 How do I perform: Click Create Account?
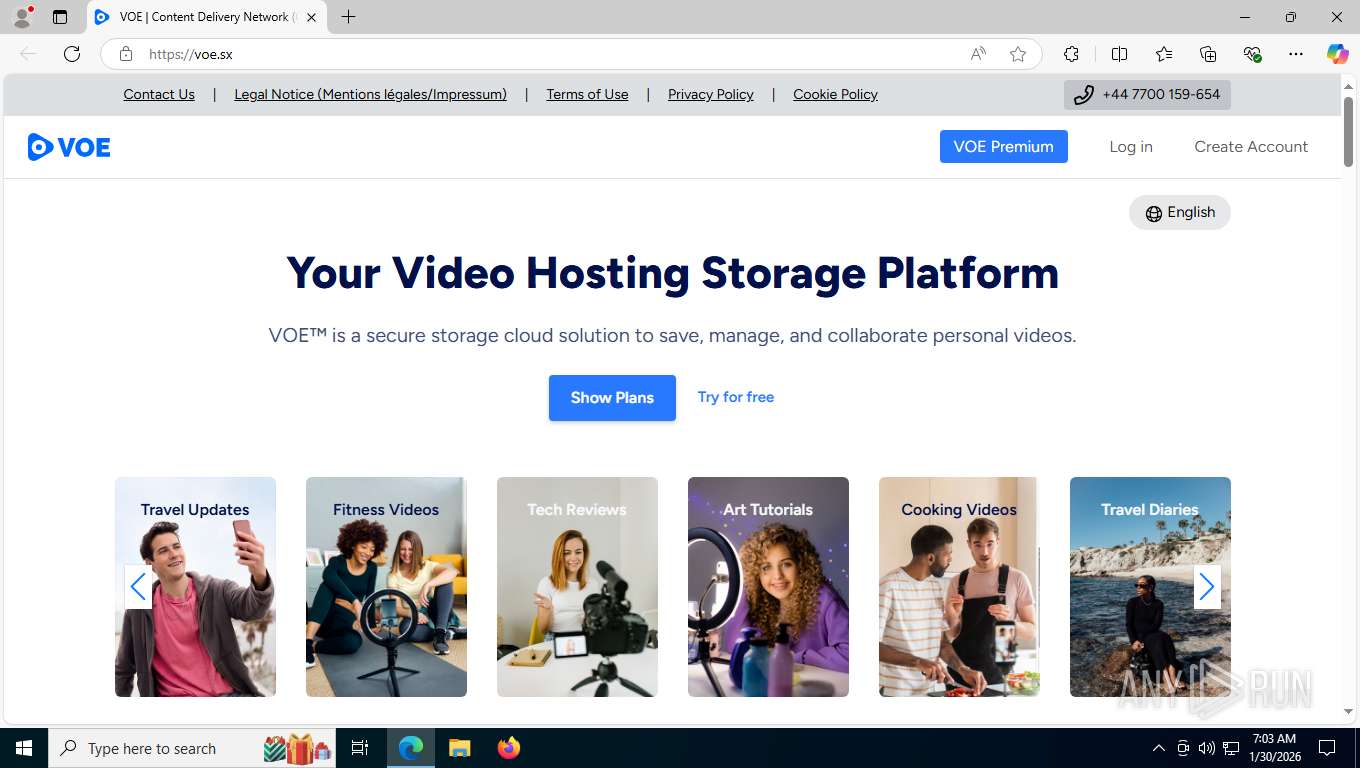click(x=1251, y=146)
